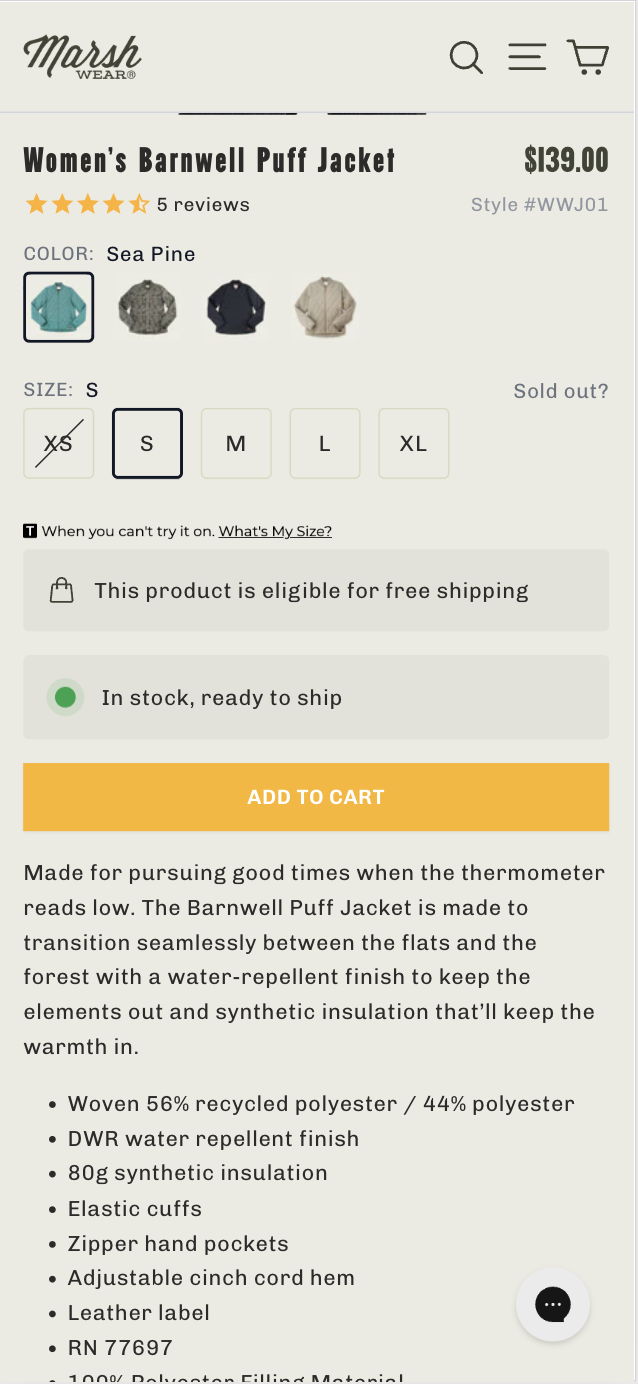Screen dimensions: 638x1384
Task: Click the green in-stock indicator dot
Action: (64, 697)
